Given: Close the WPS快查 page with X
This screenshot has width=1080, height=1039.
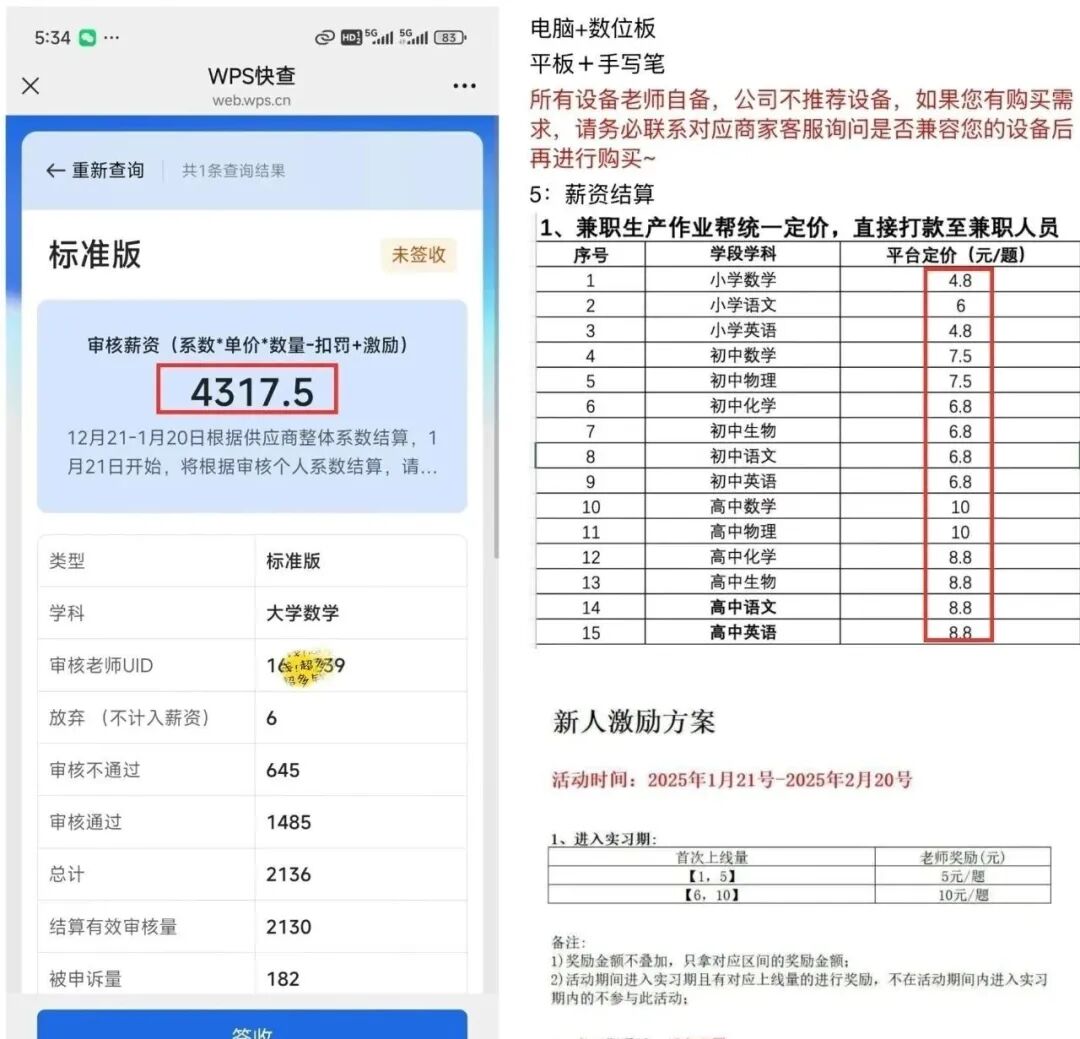Looking at the screenshot, I should (31, 86).
